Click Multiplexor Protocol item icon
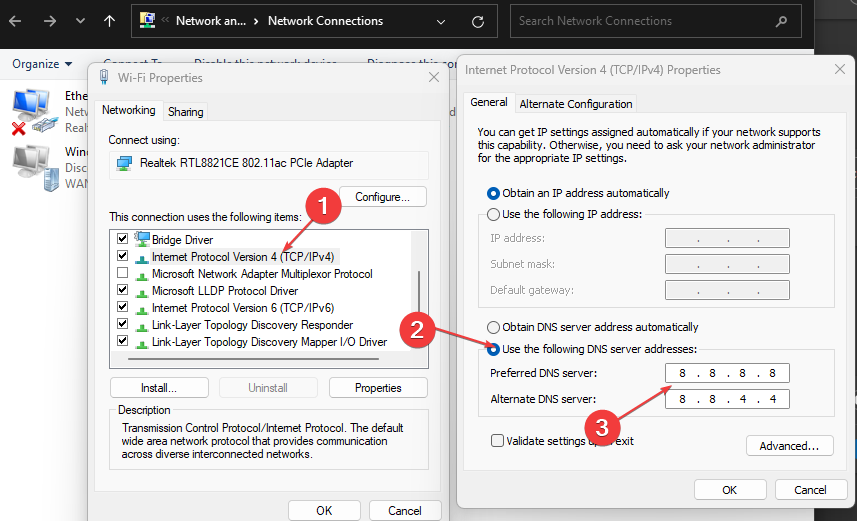This screenshot has height=521, width=857. (142, 275)
